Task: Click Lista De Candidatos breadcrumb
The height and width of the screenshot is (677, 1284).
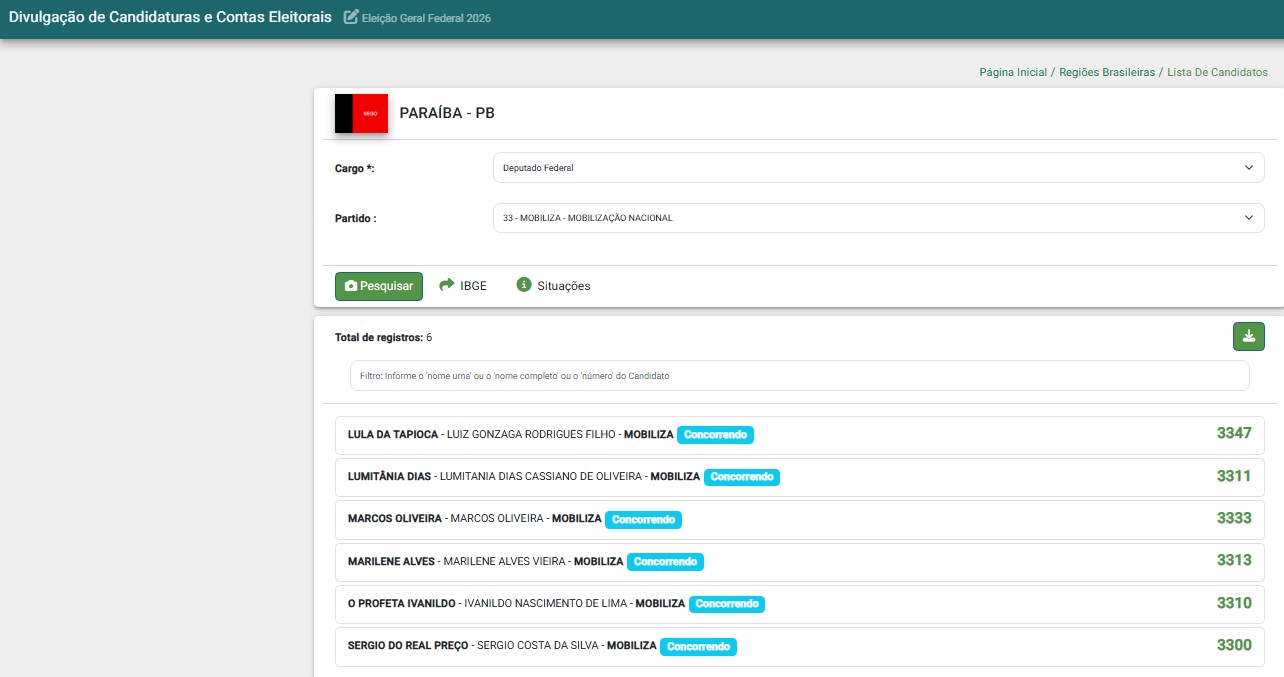Action: coord(1217,73)
